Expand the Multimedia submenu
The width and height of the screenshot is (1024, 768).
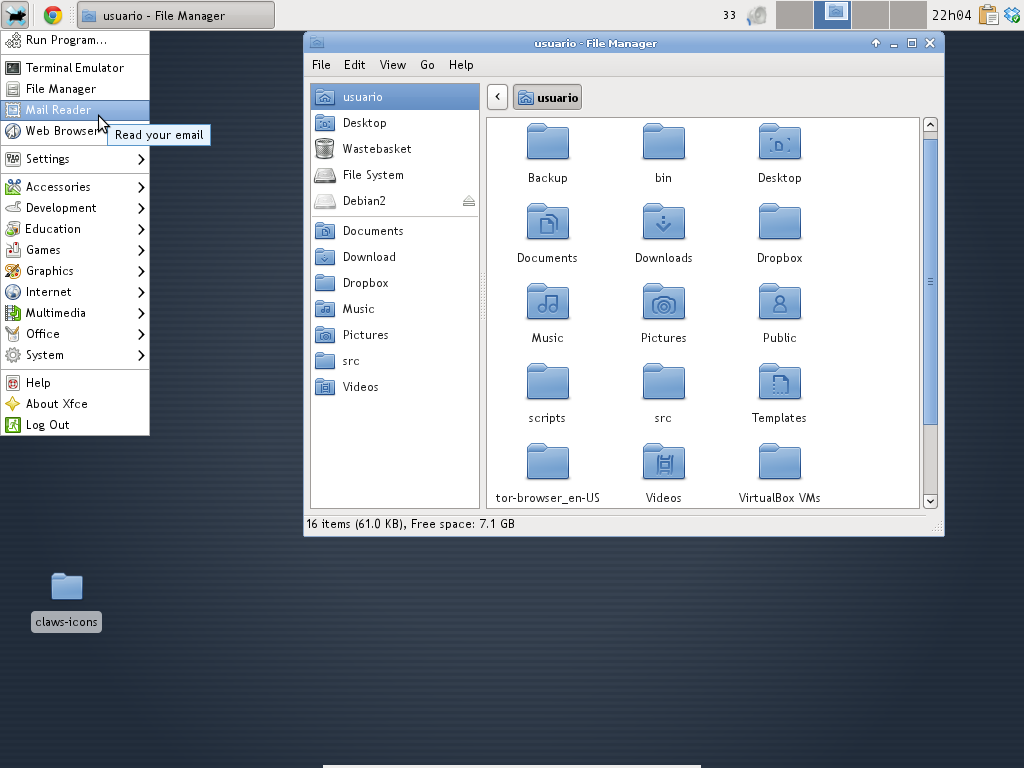click(75, 313)
